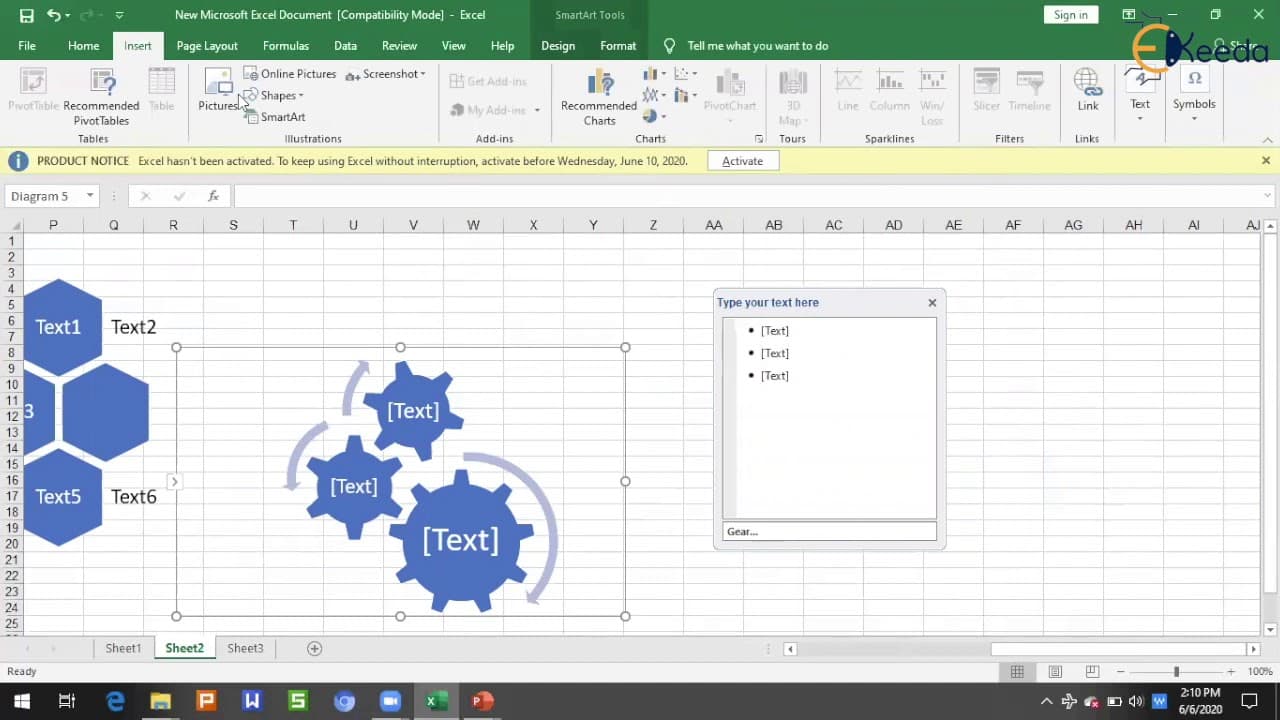Image resolution: width=1280 pixels, height=720 pixels.
Task: Switch to PowerPoint on the taskbar
Action: pos(483,701)
